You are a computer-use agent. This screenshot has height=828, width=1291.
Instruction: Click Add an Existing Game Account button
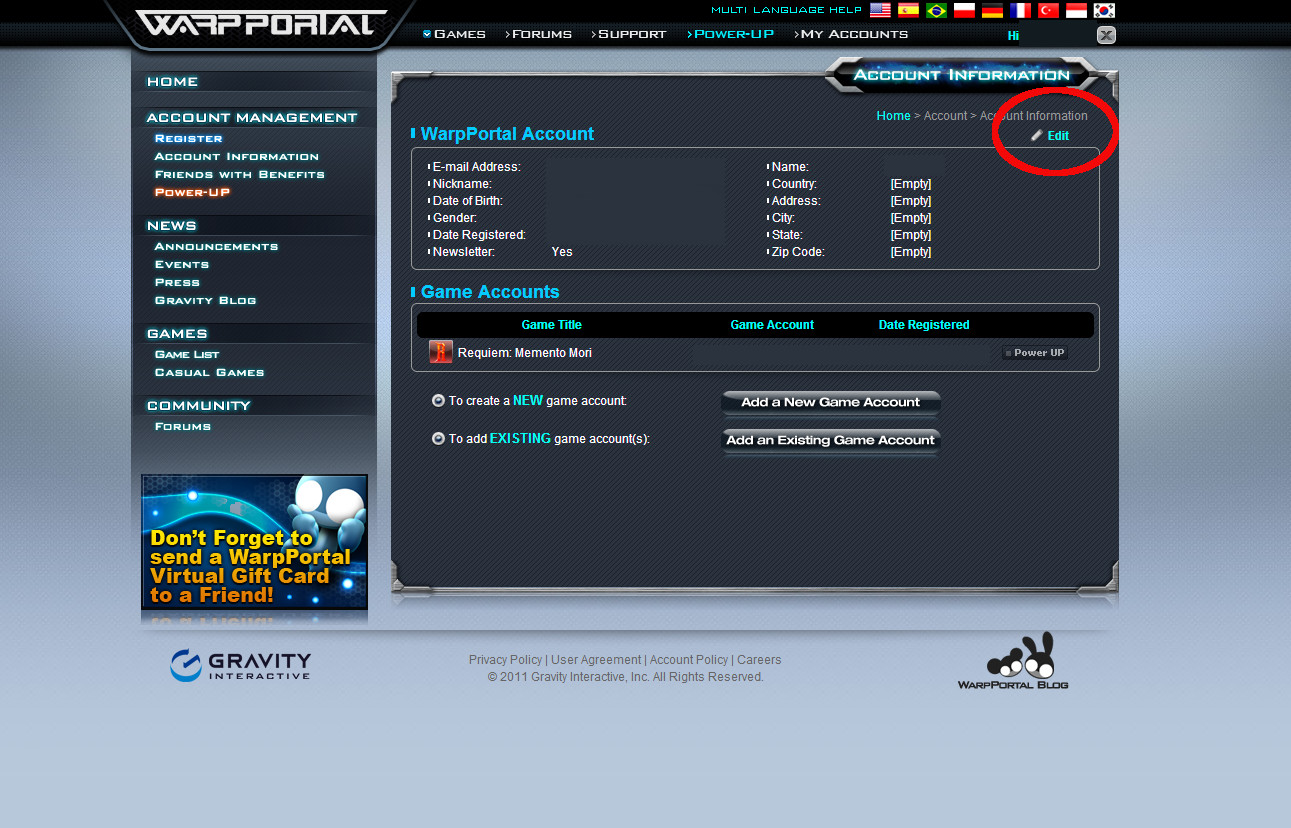[x=831, y=441]
